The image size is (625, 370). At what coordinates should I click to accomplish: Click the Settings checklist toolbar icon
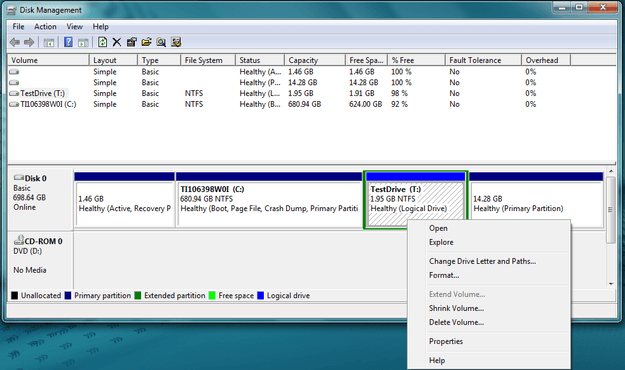point(176,42)
